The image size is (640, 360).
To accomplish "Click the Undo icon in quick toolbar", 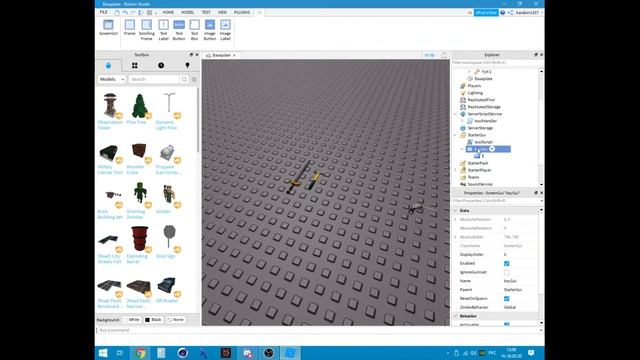I will 125,13.
